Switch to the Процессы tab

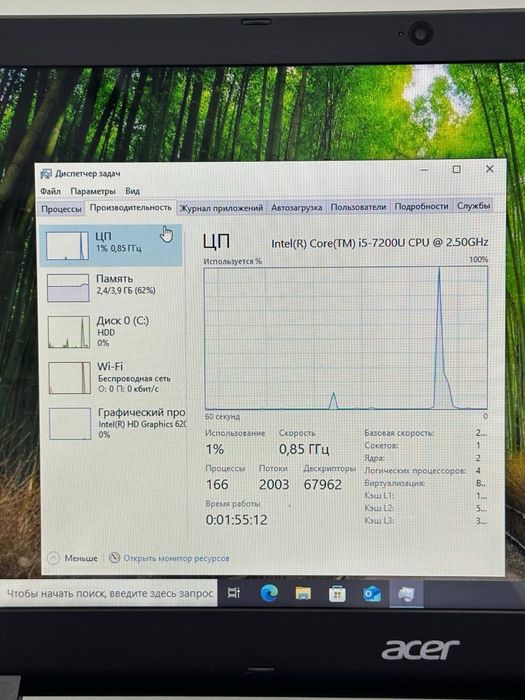tap(62, 209)
